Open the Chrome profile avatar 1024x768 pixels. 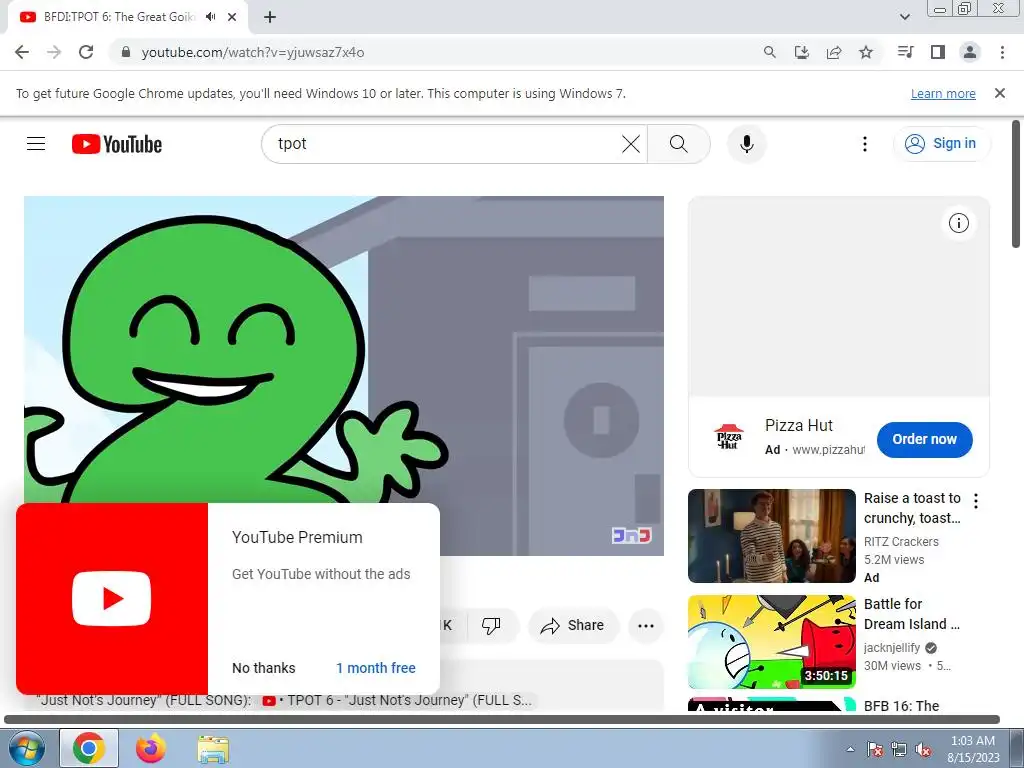970,52
